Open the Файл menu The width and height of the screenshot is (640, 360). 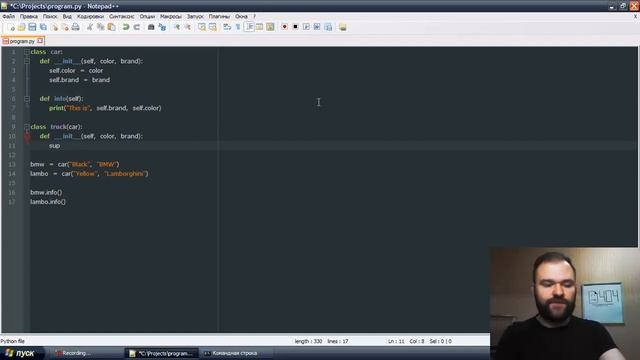[x=9, y=16]
